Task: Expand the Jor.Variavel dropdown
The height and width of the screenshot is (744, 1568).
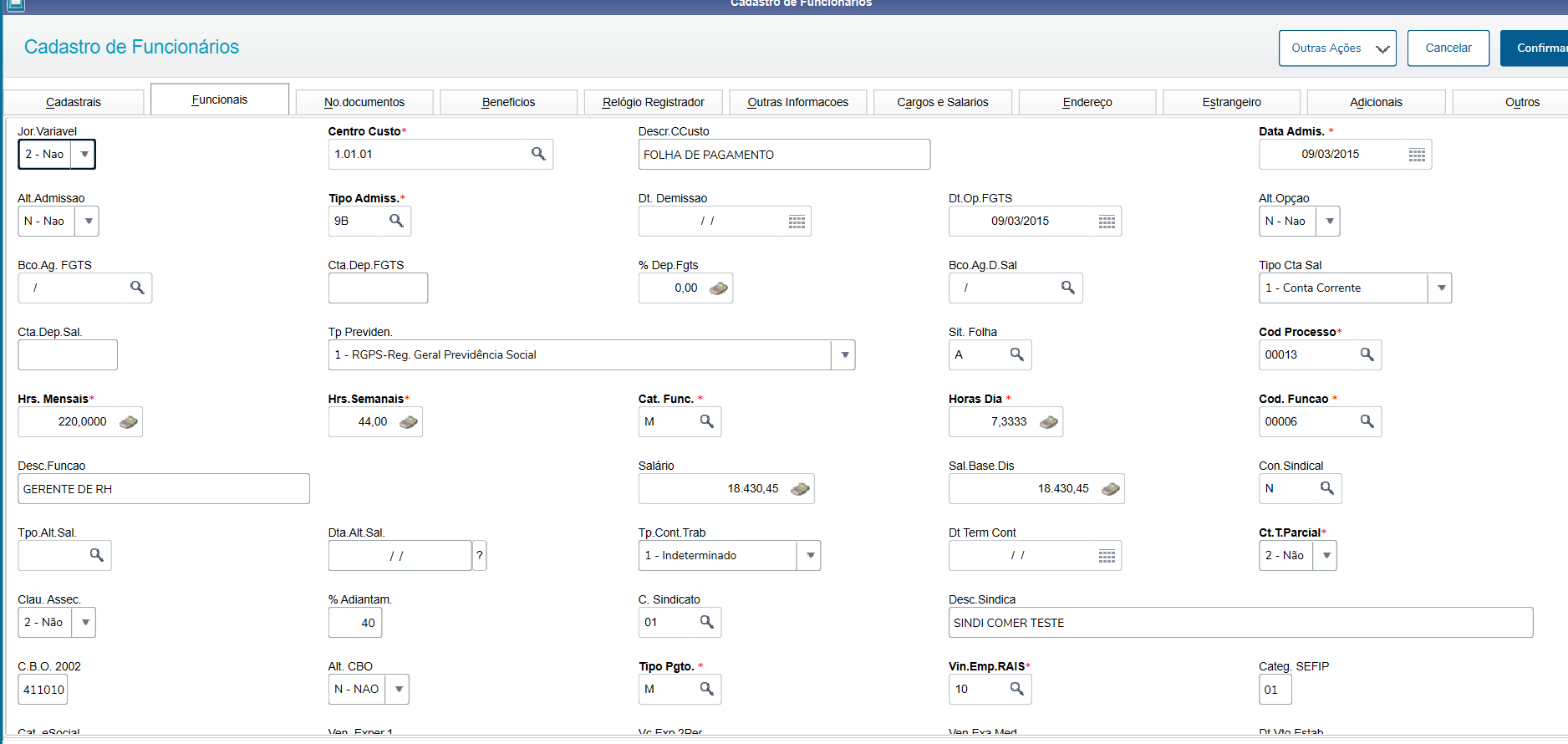Action: (x=84, y=155)
